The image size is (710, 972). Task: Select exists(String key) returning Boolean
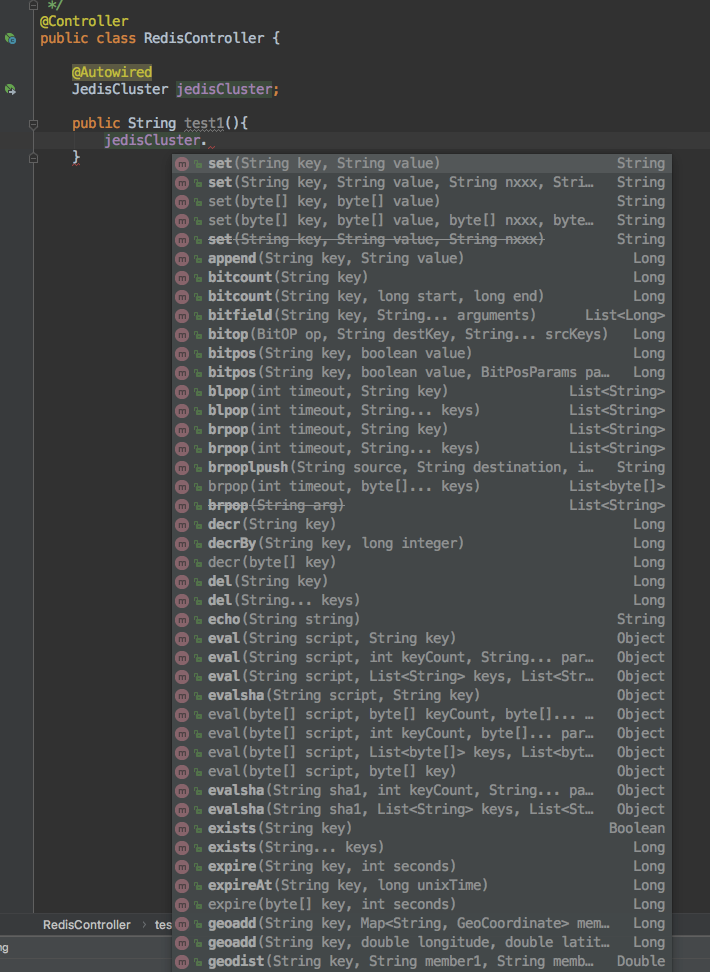422,829
